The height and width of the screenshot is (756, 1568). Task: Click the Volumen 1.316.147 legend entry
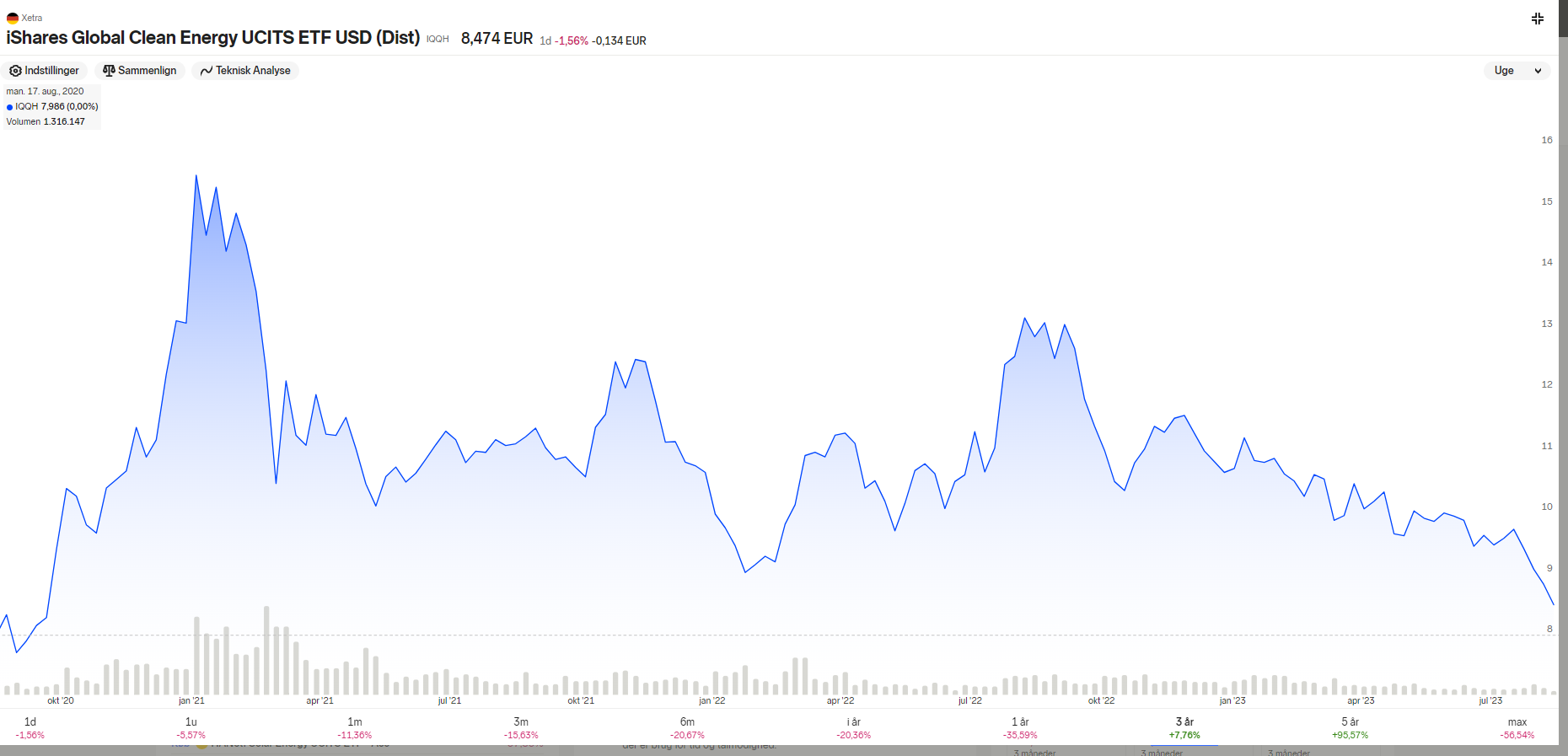(x=46, y=121)
